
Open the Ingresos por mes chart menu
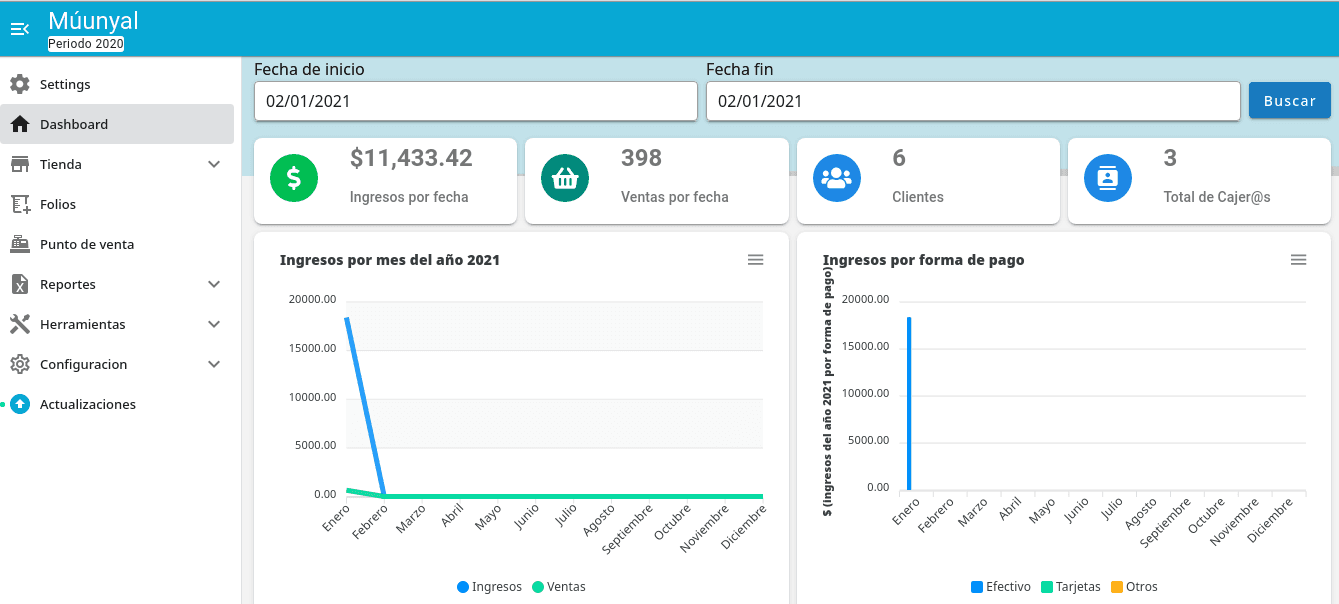point(756,260)
